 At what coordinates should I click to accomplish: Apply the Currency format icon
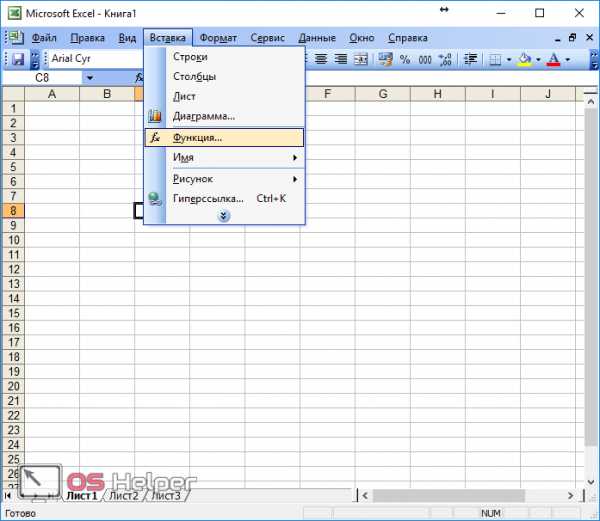click(385, 59)
